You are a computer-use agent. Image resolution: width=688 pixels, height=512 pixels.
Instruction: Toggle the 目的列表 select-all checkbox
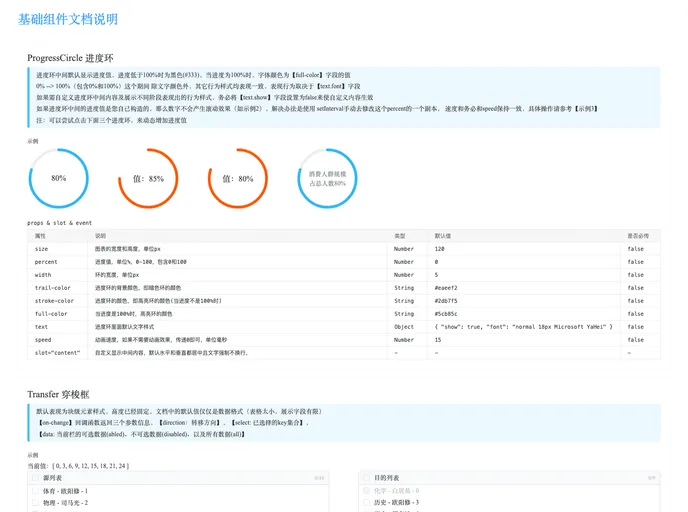pyautogui.click(x=366, y=479)
